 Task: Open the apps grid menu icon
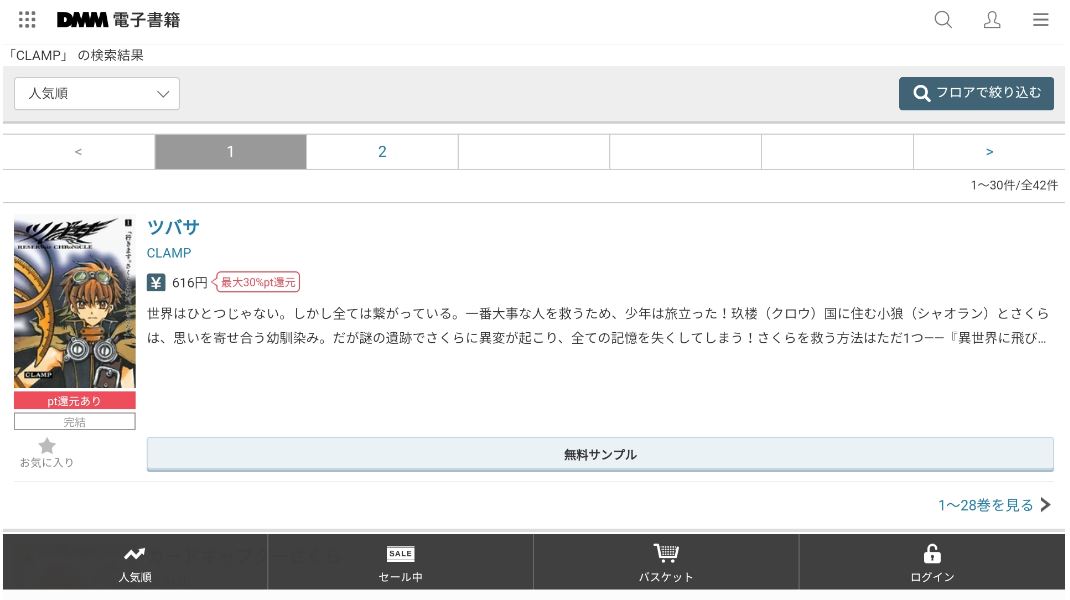pyautogui.click(x=28, y=20)
